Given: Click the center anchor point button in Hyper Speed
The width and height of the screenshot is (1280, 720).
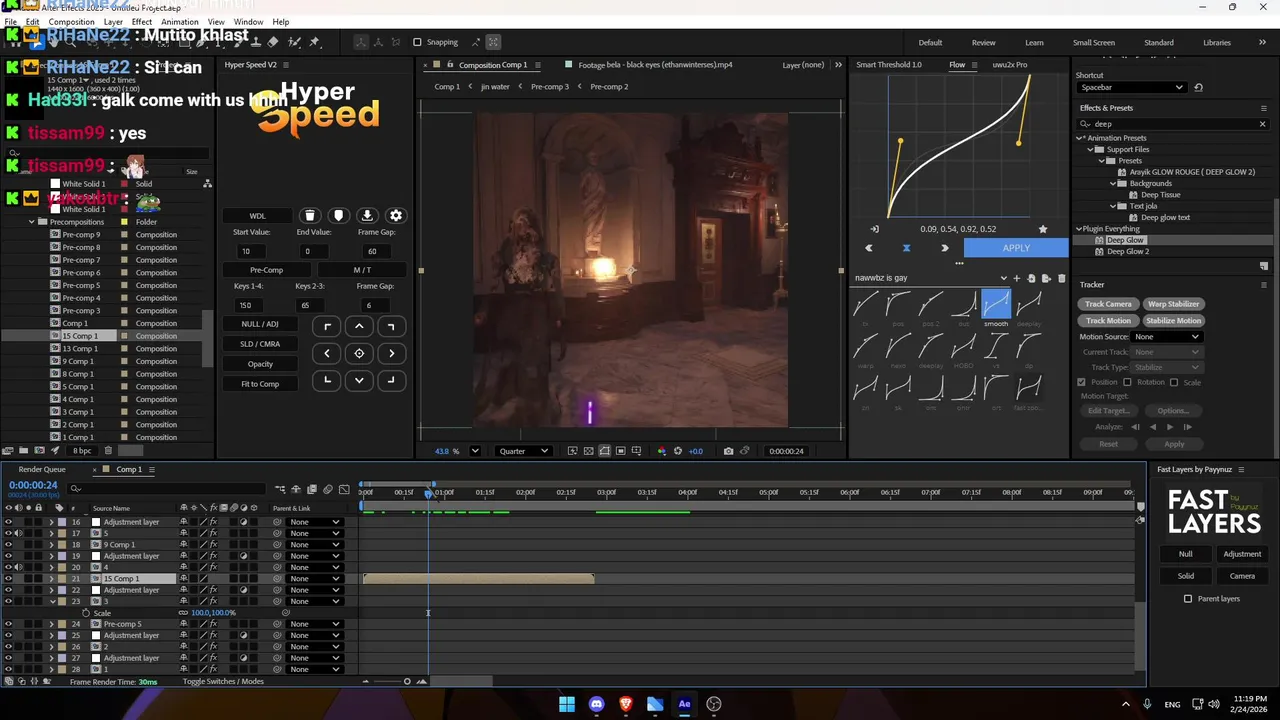Looking at the screenshot, I should (359, 353).
